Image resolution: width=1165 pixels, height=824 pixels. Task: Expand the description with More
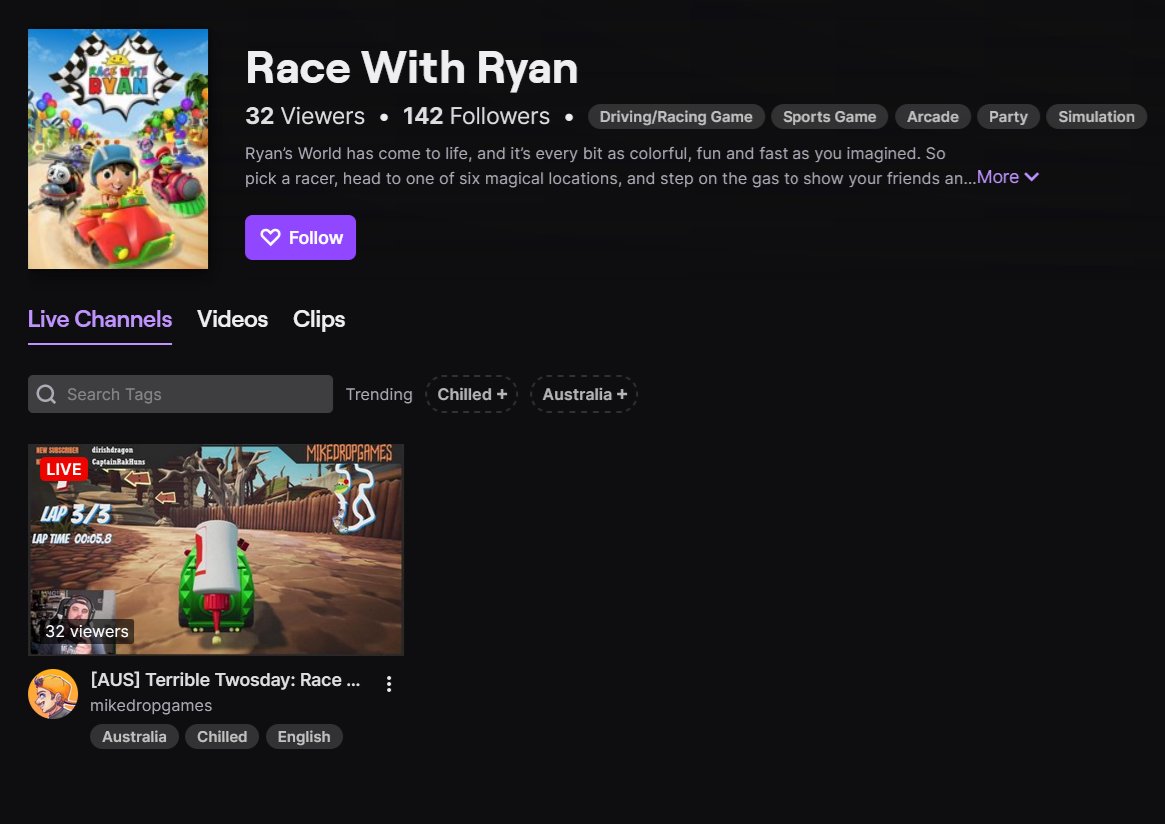point(1007,177)
